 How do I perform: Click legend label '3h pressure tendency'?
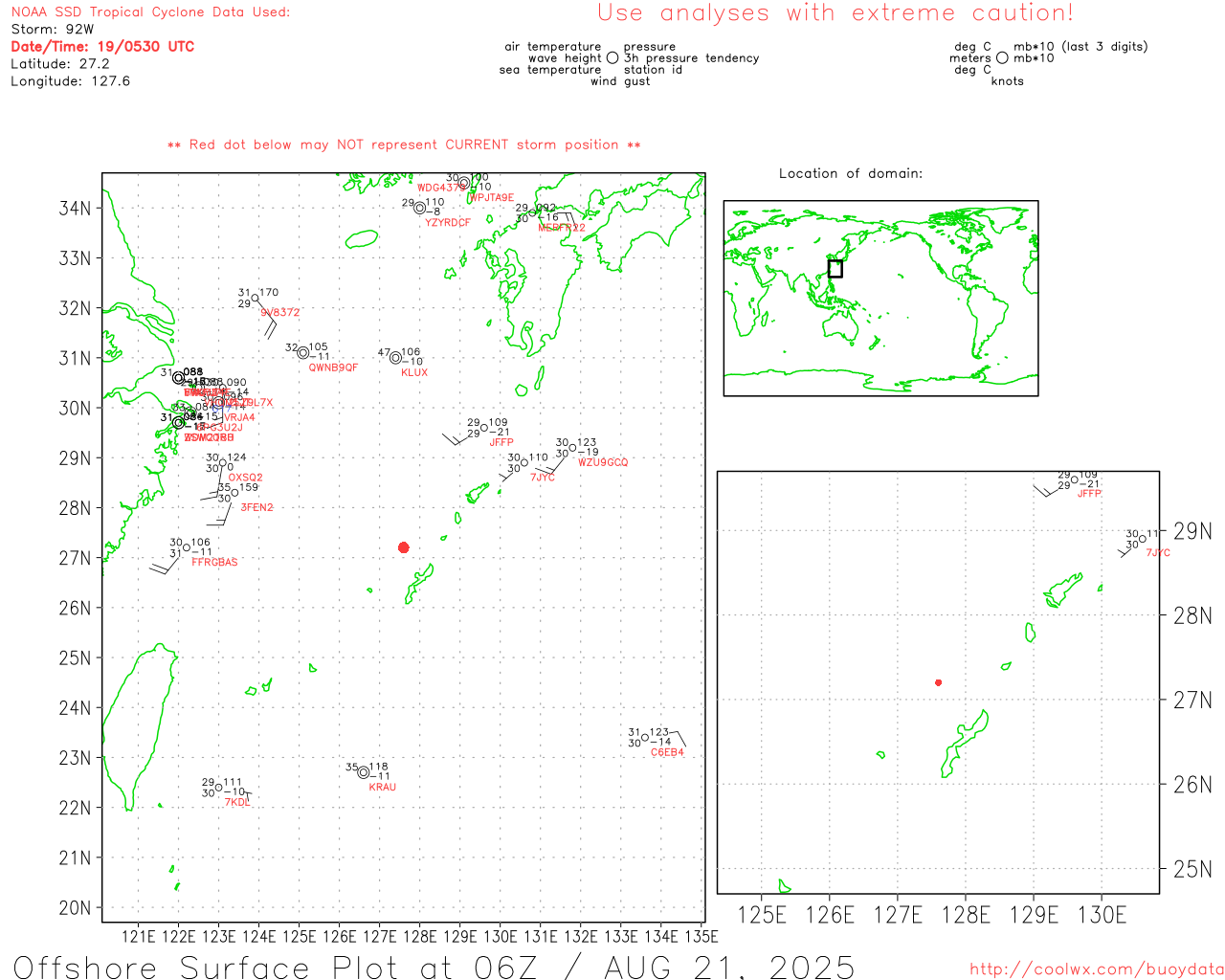691,58
